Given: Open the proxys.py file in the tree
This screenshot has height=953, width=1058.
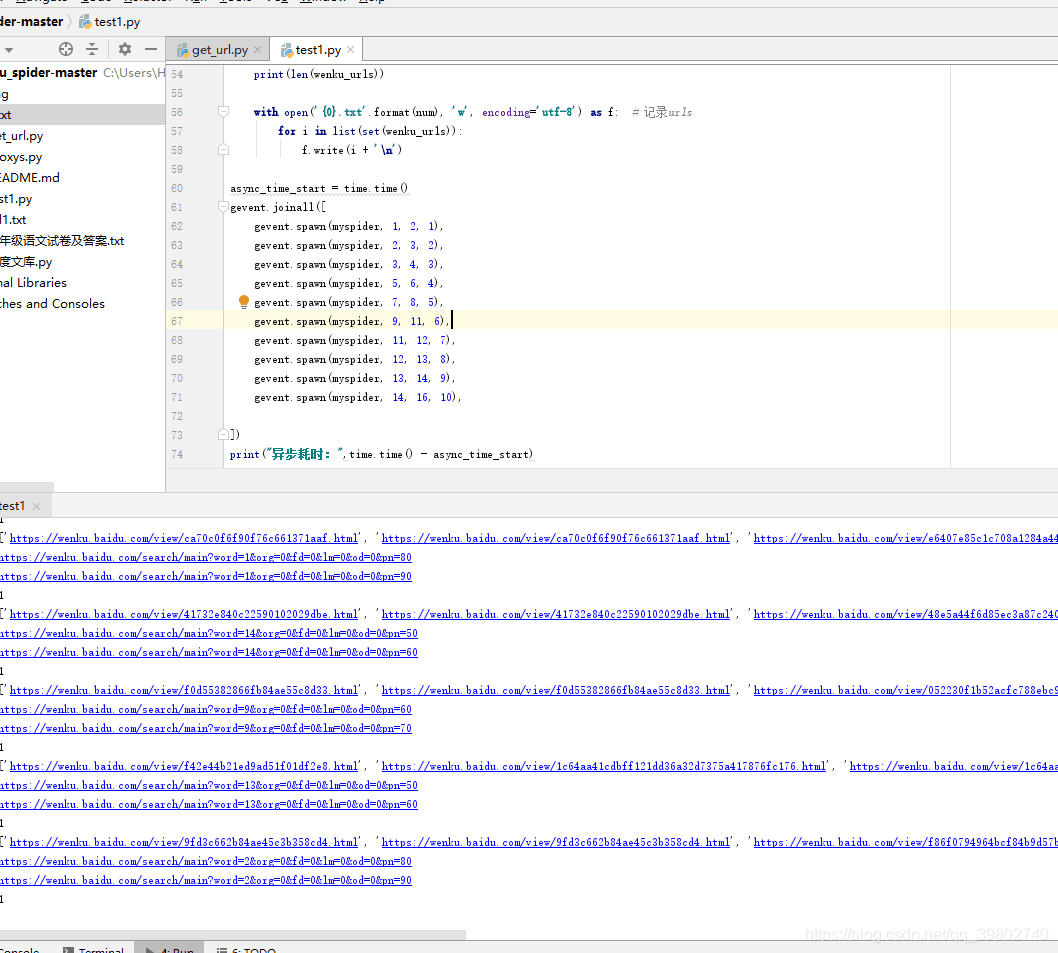Looking at the screenshot, I should pos(21,157).
